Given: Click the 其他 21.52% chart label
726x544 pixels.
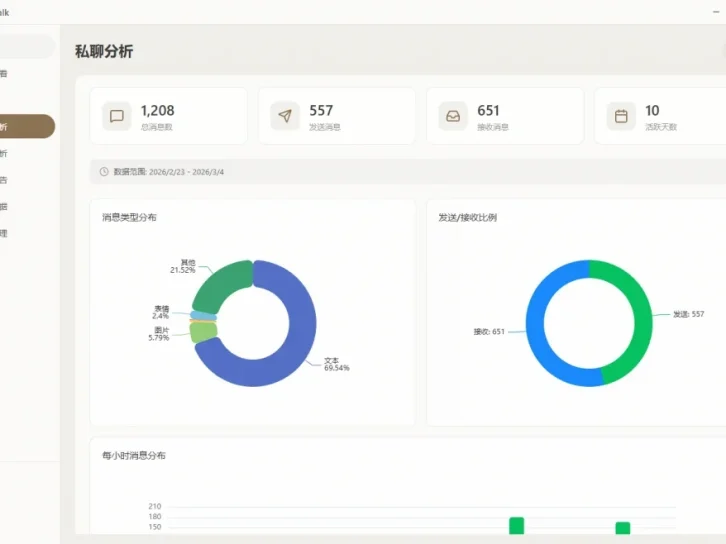Looking at the screenshot, I should pos(183,266).
